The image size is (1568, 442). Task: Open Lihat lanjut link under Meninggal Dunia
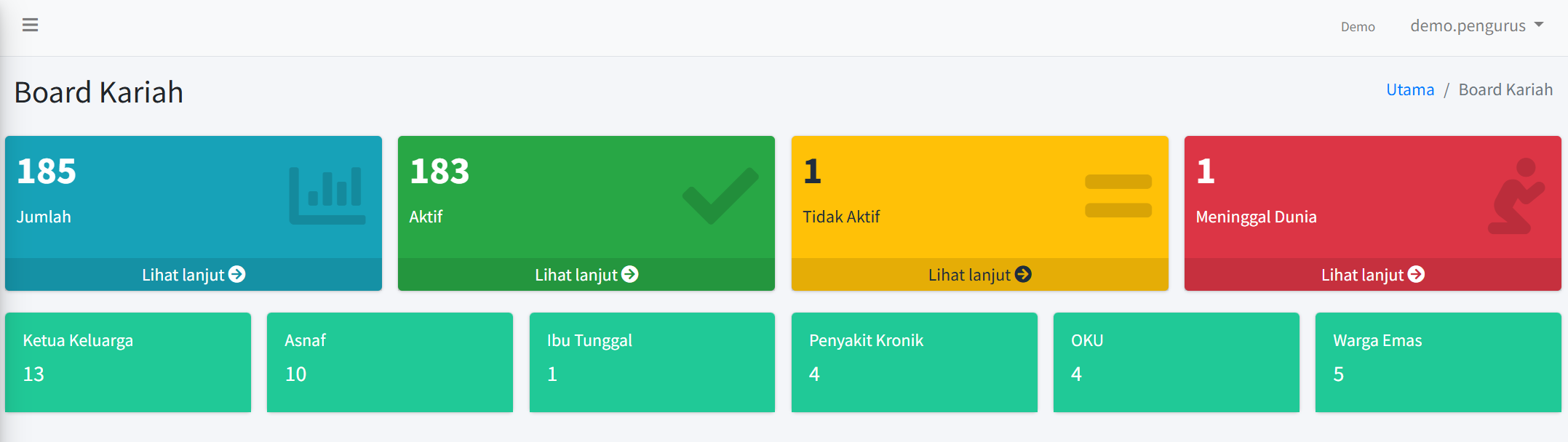pos(1362,275)
